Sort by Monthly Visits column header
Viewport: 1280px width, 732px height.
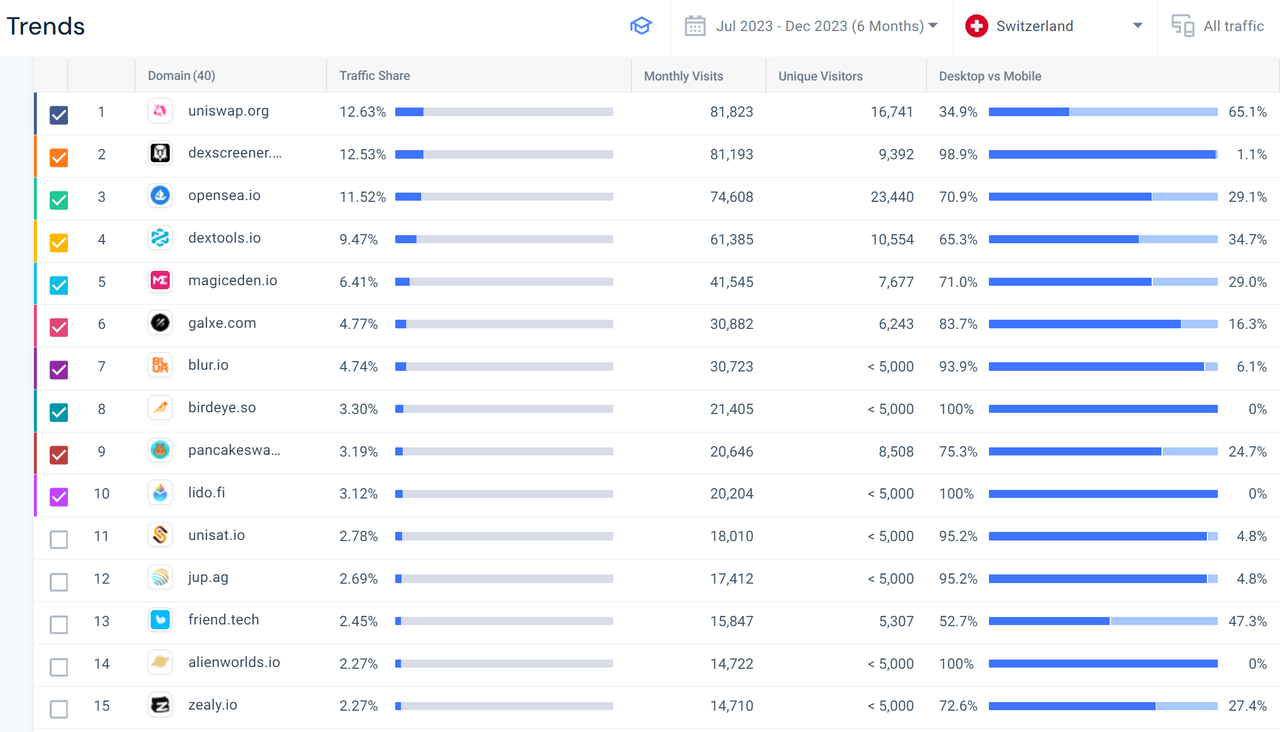[x=683, y=76]
